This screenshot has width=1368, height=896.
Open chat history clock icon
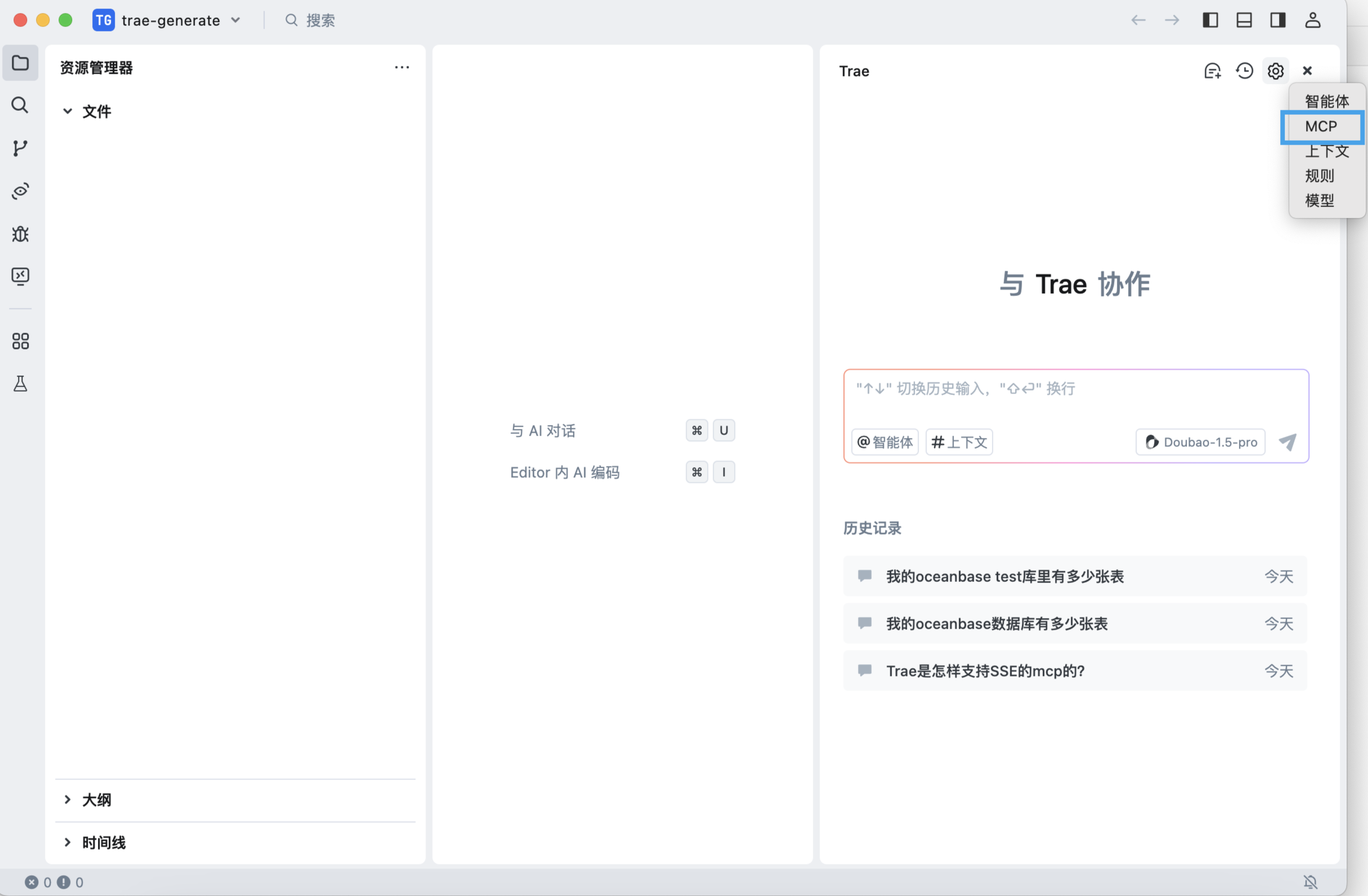point(1244,71)
